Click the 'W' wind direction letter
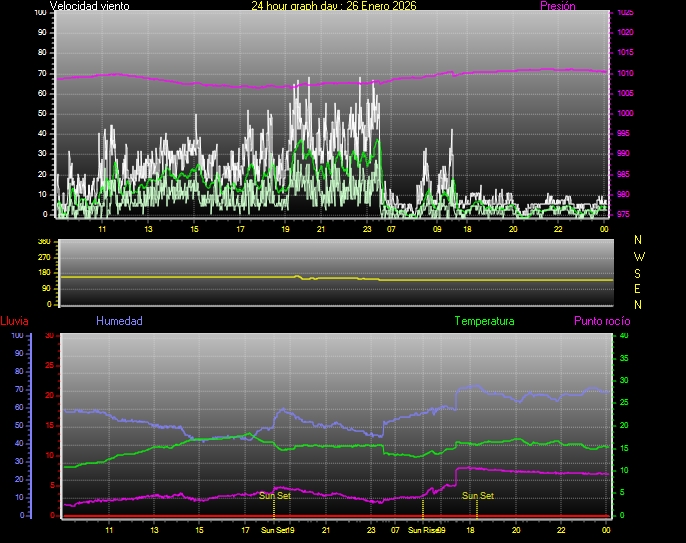The width and height of the screenshot is (686, 543). click(x=639, y=256)
